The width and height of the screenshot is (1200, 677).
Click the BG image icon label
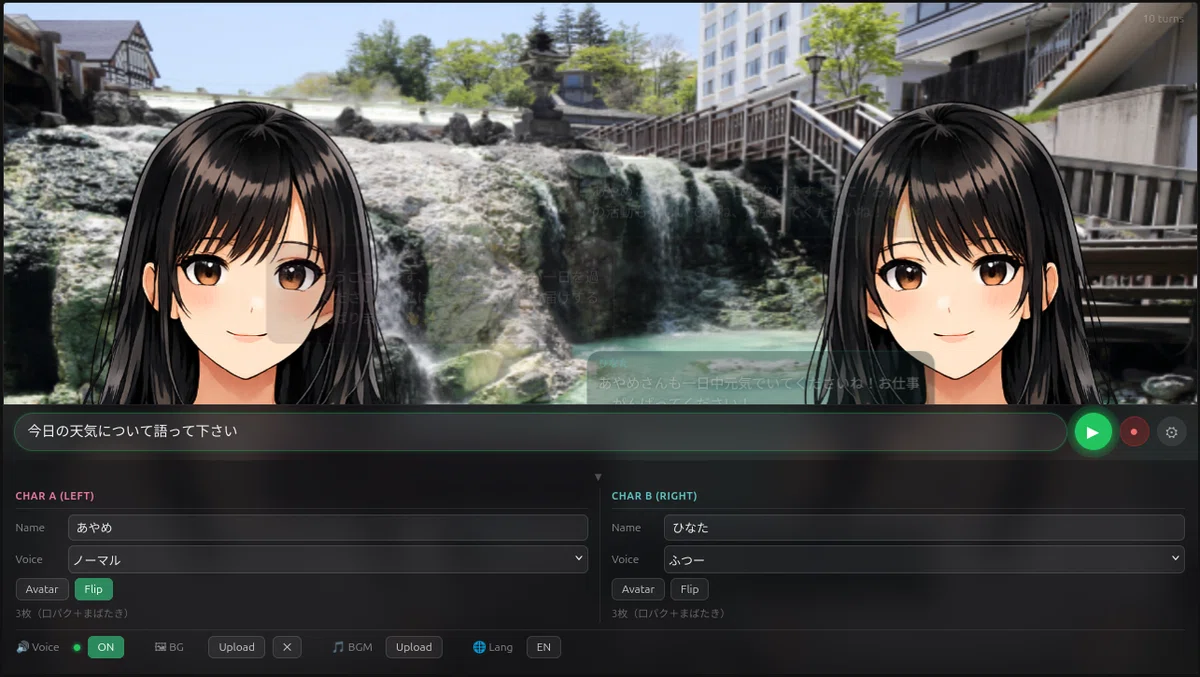point(169,647)
